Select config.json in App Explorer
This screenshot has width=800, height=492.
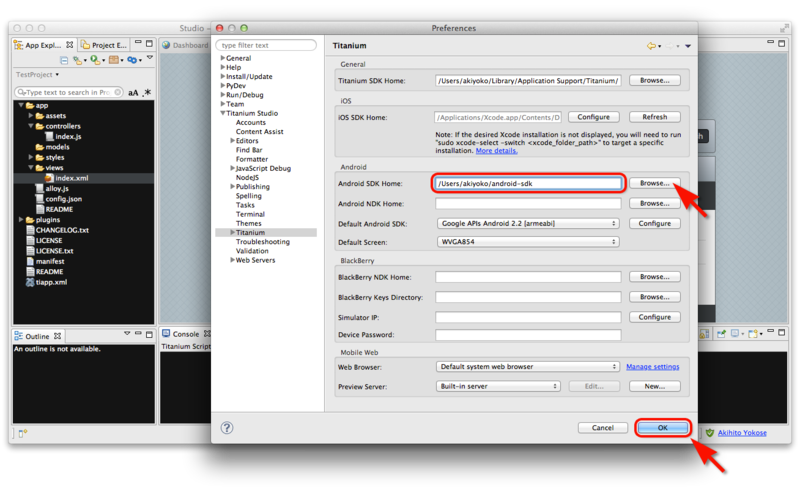tap(63, 199)
